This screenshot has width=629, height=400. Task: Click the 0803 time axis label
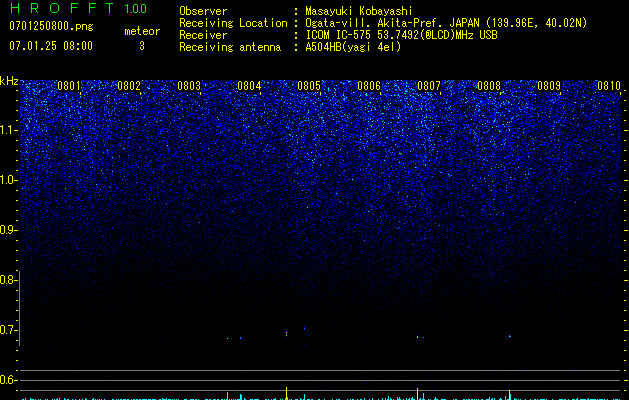tap(189, 85)
